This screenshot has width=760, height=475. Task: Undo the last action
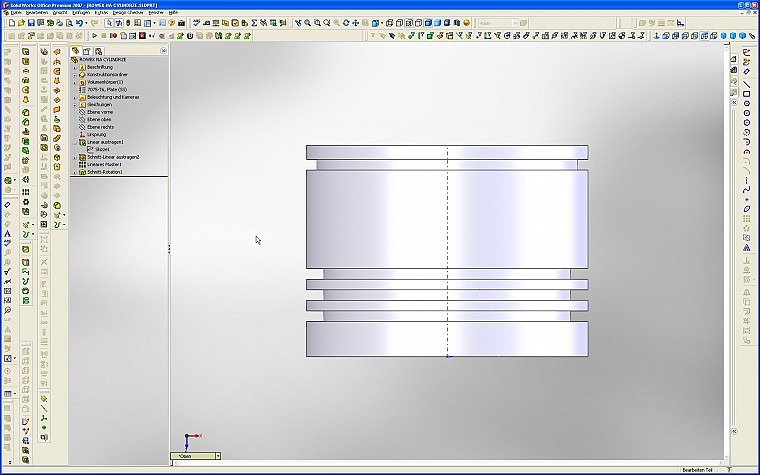[79, 23]
